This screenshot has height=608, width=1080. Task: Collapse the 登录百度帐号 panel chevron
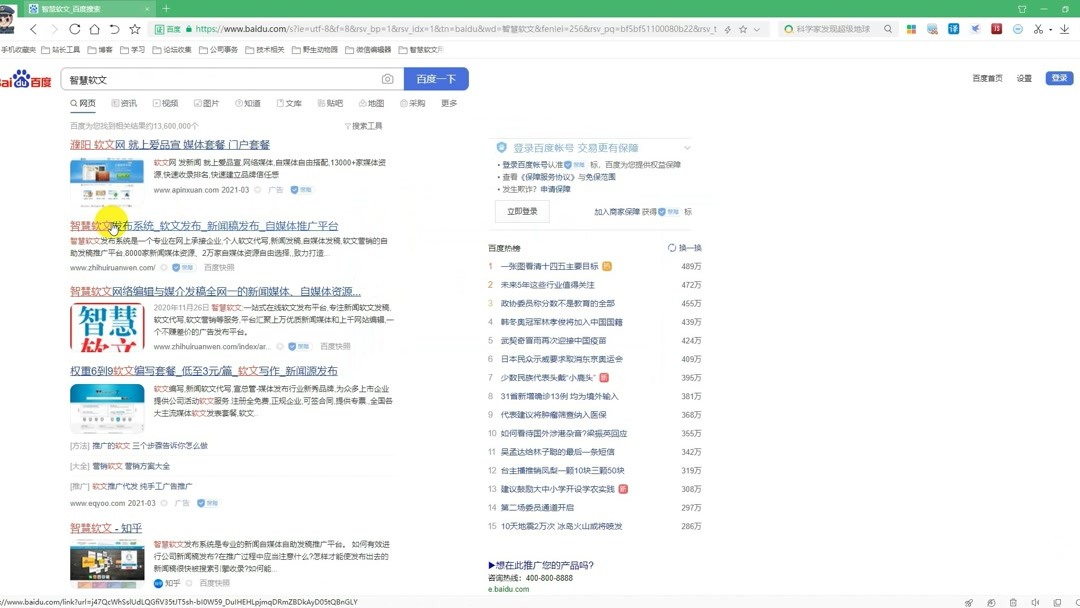point(687,147)
